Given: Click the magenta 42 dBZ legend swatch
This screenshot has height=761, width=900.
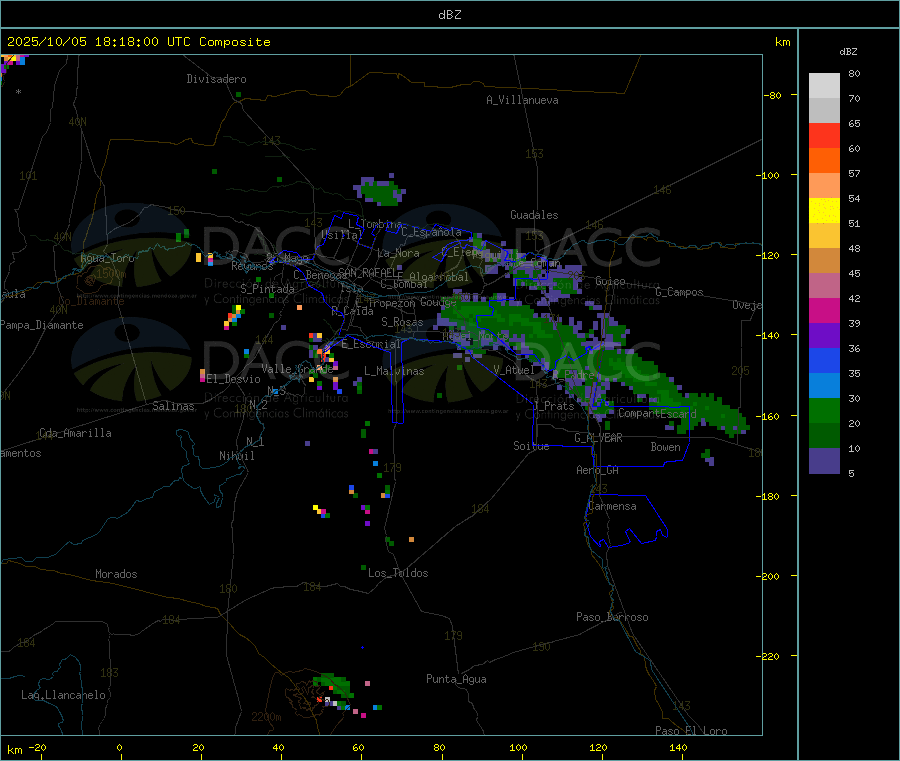Looking at the screenshot, I should coord(824,310).
